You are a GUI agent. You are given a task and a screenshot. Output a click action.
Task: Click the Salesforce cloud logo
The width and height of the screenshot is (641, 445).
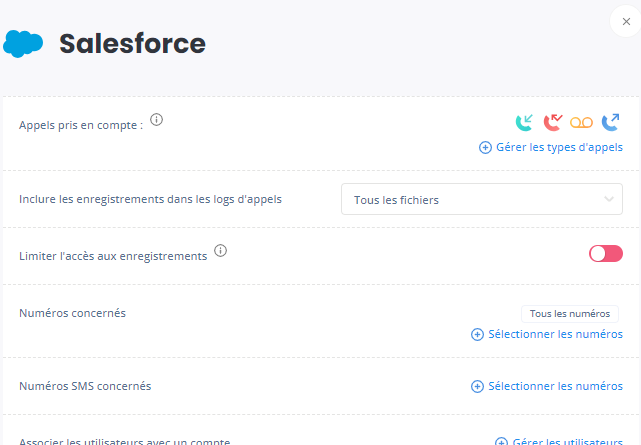click(23, 44)
